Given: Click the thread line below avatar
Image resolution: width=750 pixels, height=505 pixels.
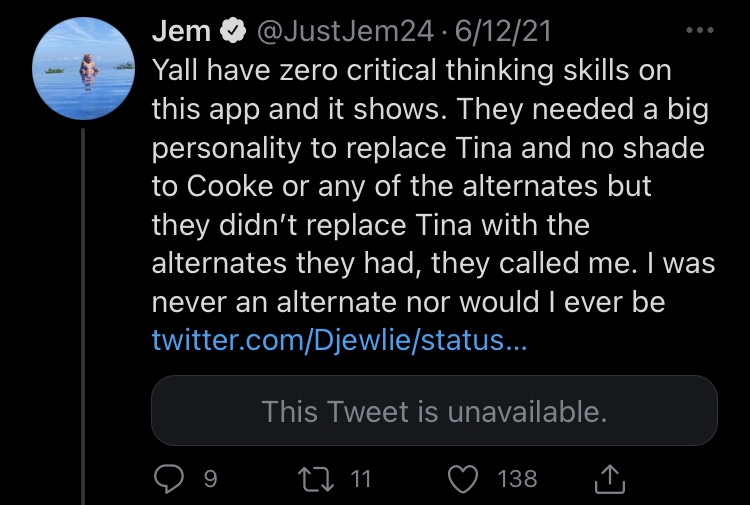Looking at the screenshot, I should pyautogui.click(x=83, y=317).
